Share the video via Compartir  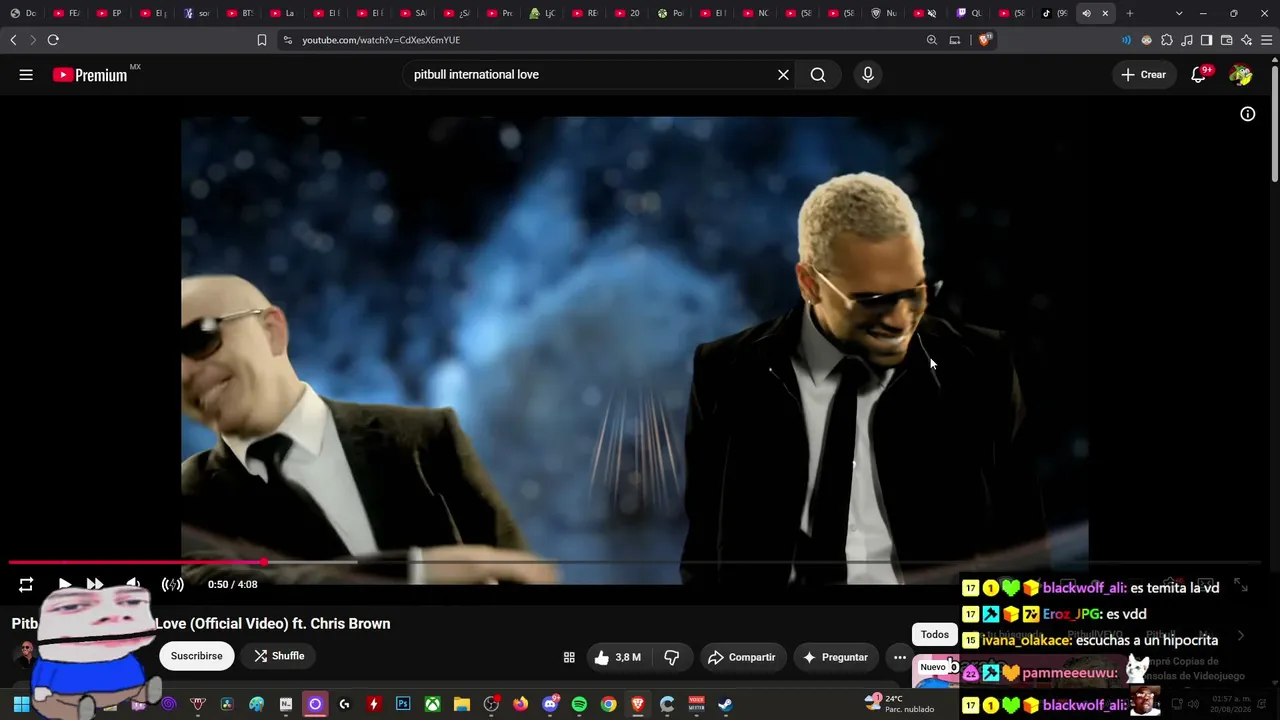[741, 657]
